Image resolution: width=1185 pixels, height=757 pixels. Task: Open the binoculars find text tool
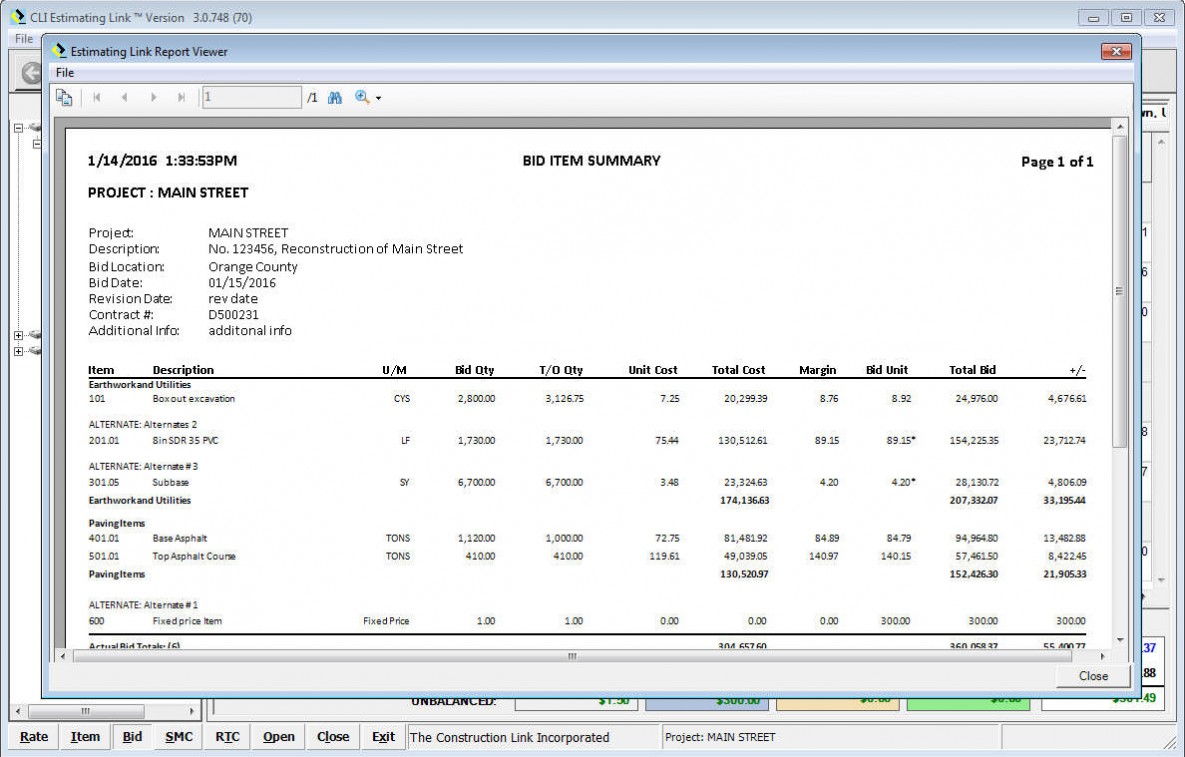(x=335, y=97)
